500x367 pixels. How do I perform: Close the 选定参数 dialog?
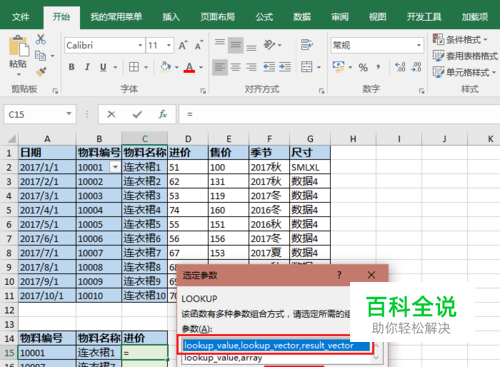(371, 275)
